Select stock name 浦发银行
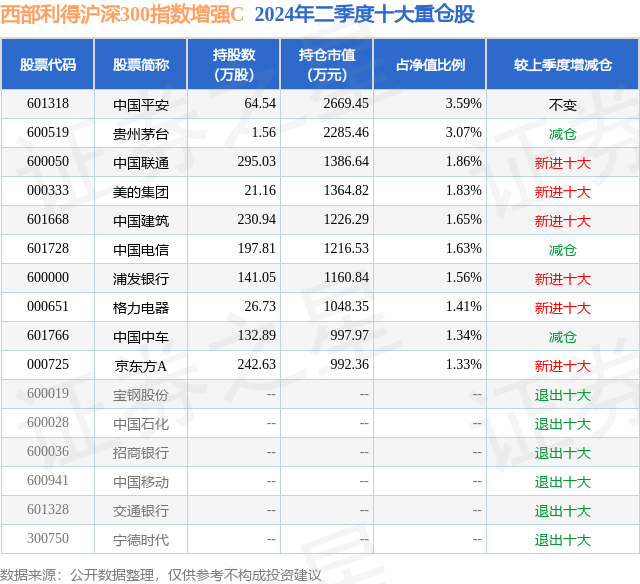The width and height of the screenshot is (640, 584). coord(141,279)
